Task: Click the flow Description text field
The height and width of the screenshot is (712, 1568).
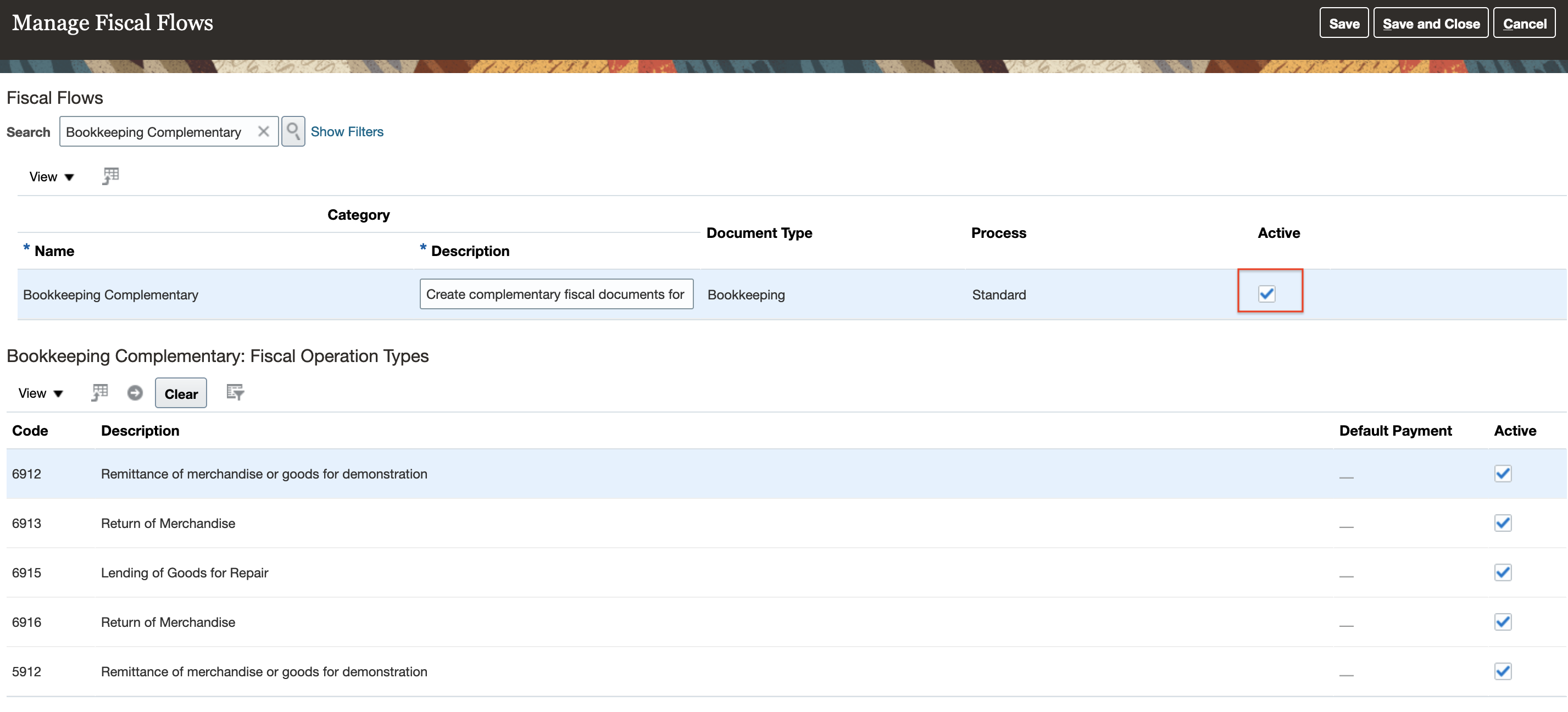Action: coord(556,294)
